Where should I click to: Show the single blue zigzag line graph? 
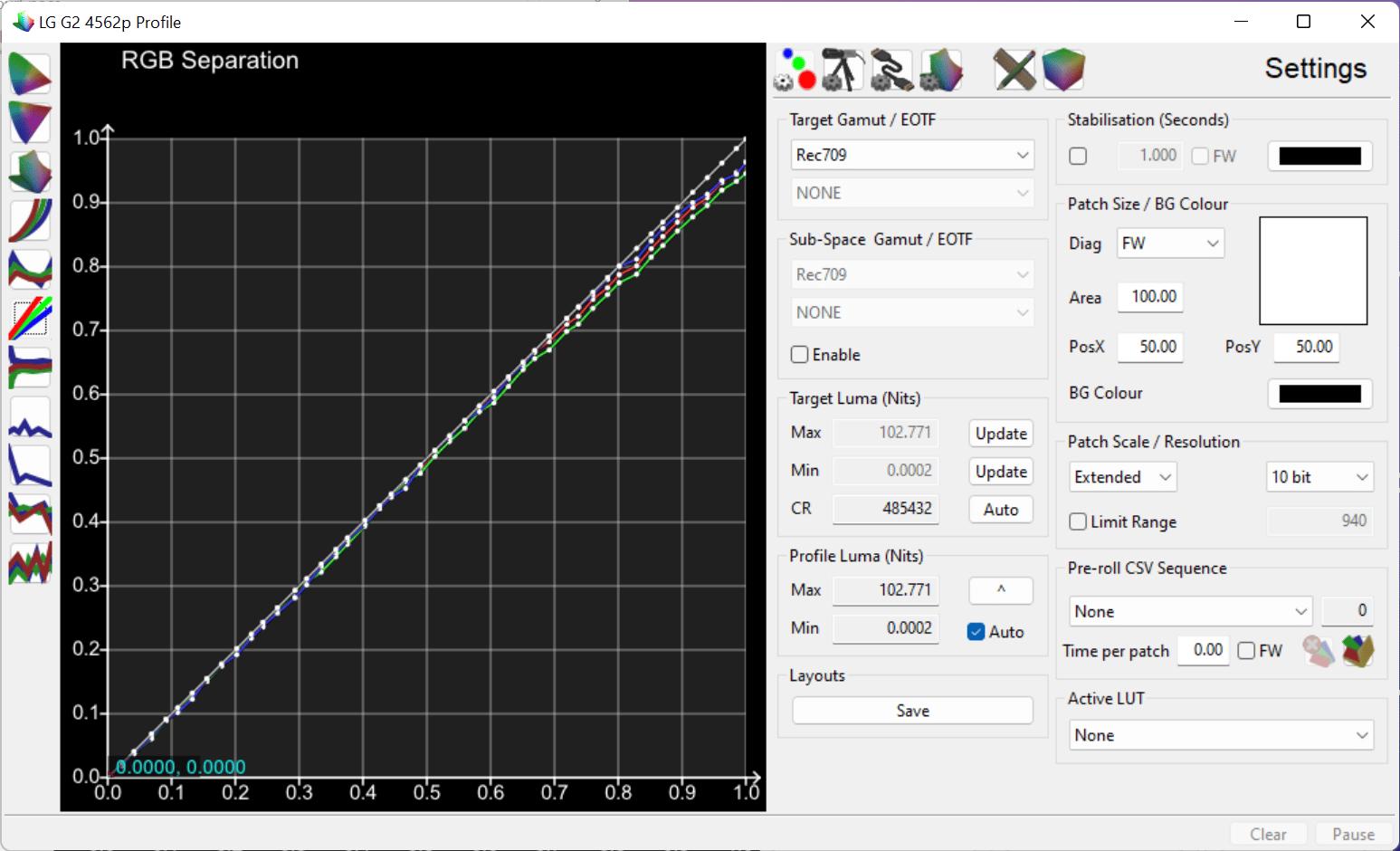coord(30,416)
